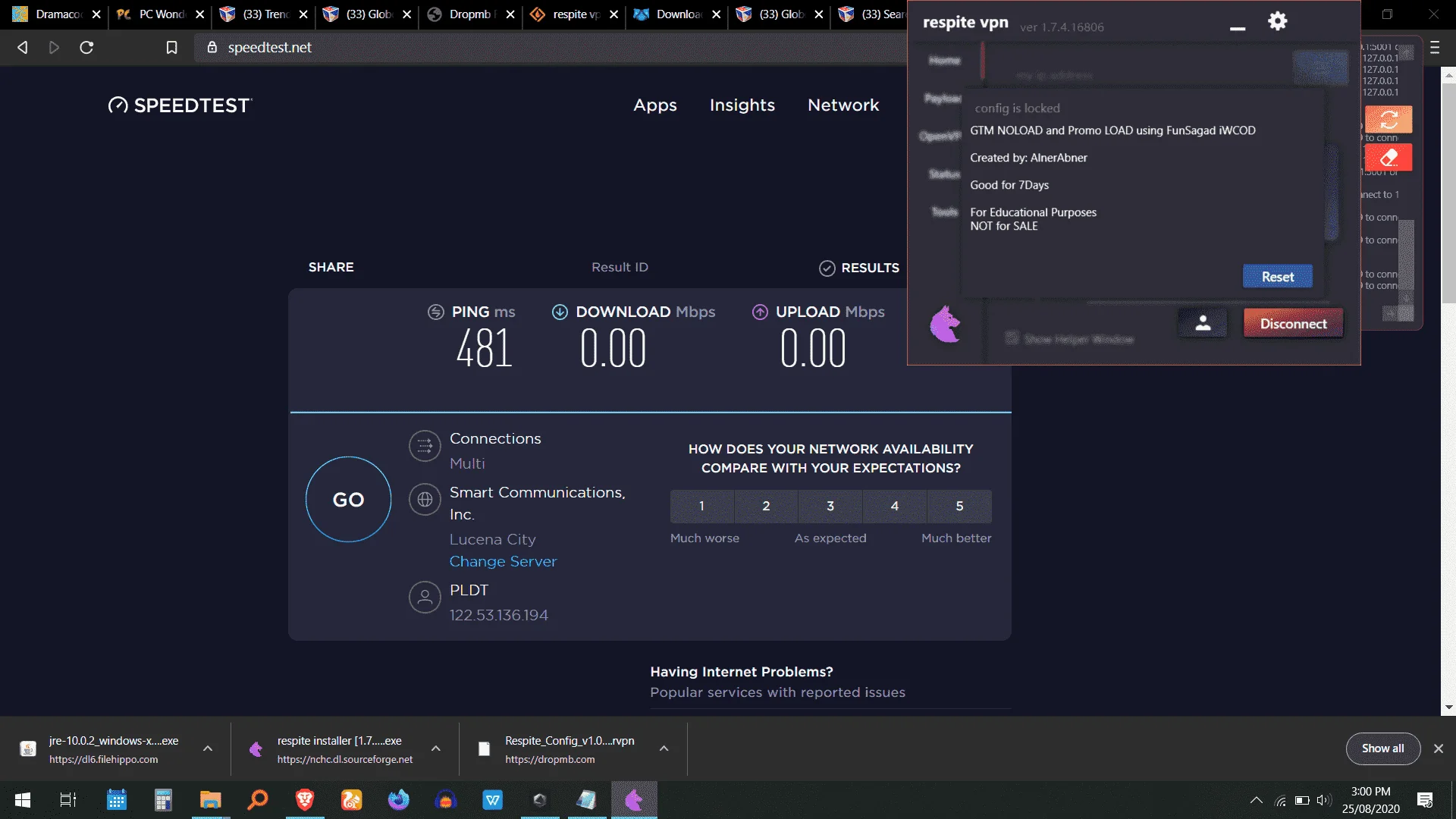1456x819 pixels.
Task: Click the orange refresh button in helper window
Action: pyautogui.click(x=1389, y=120)
